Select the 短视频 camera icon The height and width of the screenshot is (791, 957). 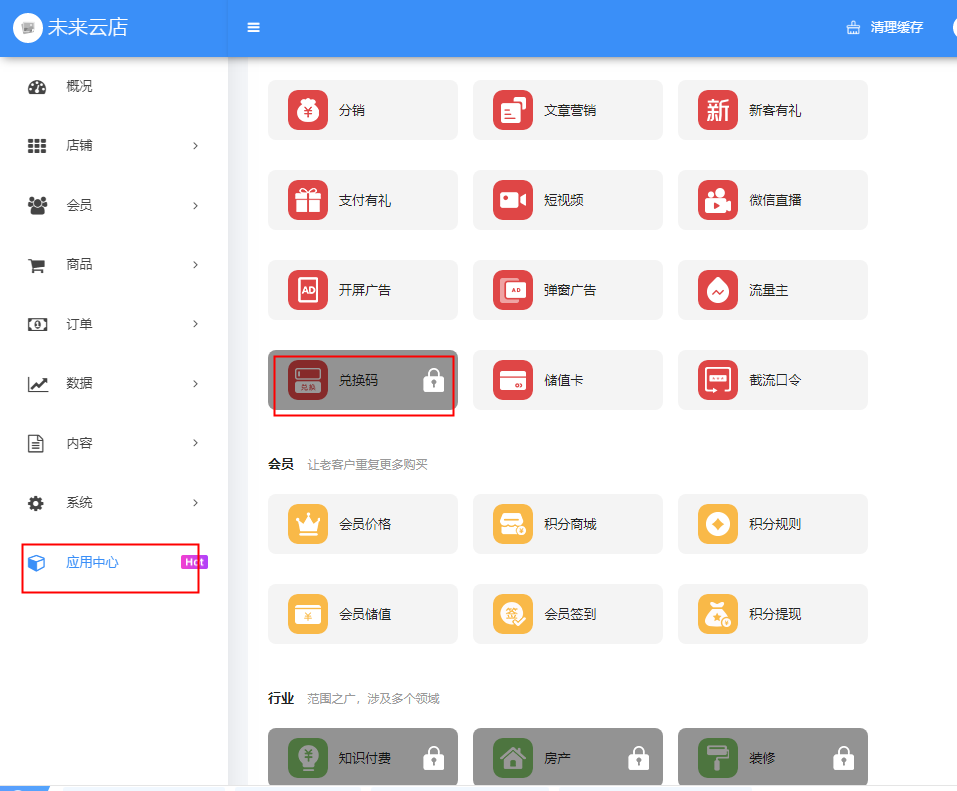click(x=513, y=200)
